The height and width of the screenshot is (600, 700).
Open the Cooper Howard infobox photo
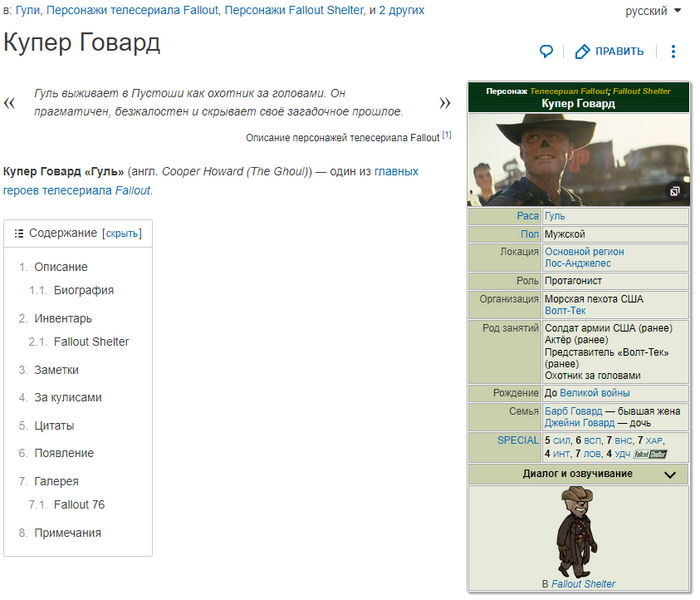click(x=578, y=159)
